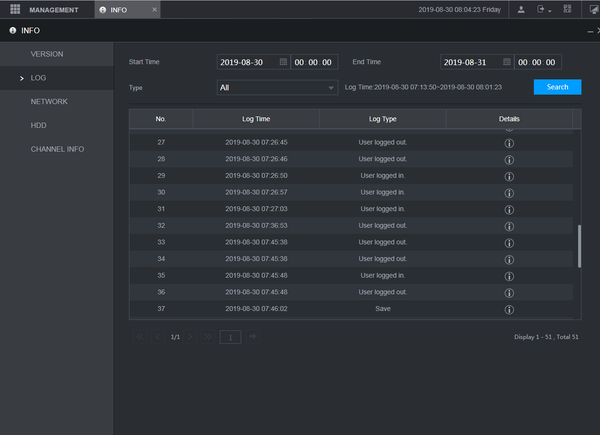Open the user account icon in top bar
Image resolution: width=600 pixels, height=435 pixels.
[521, 9]
